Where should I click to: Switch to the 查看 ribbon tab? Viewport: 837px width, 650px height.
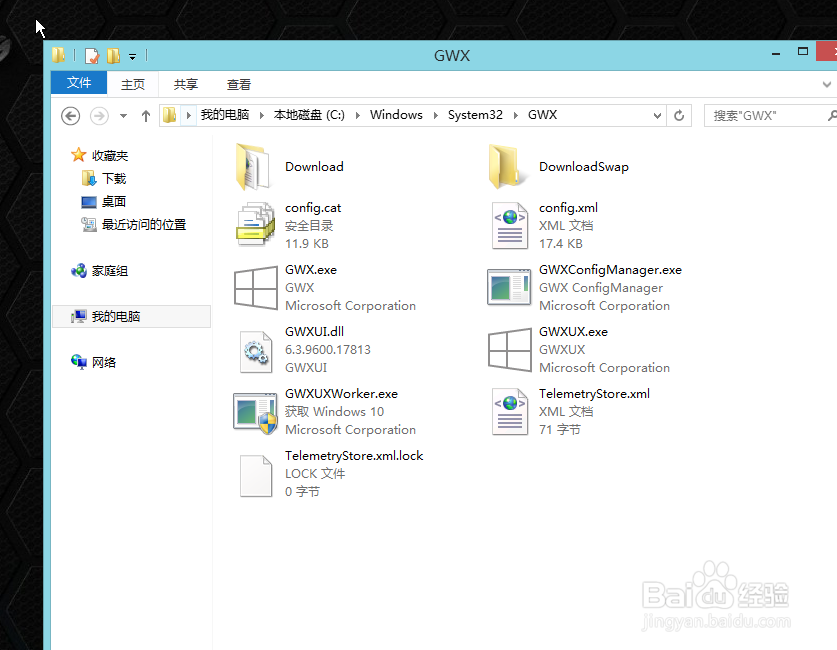pyautogui.click(x=238, y=84)
